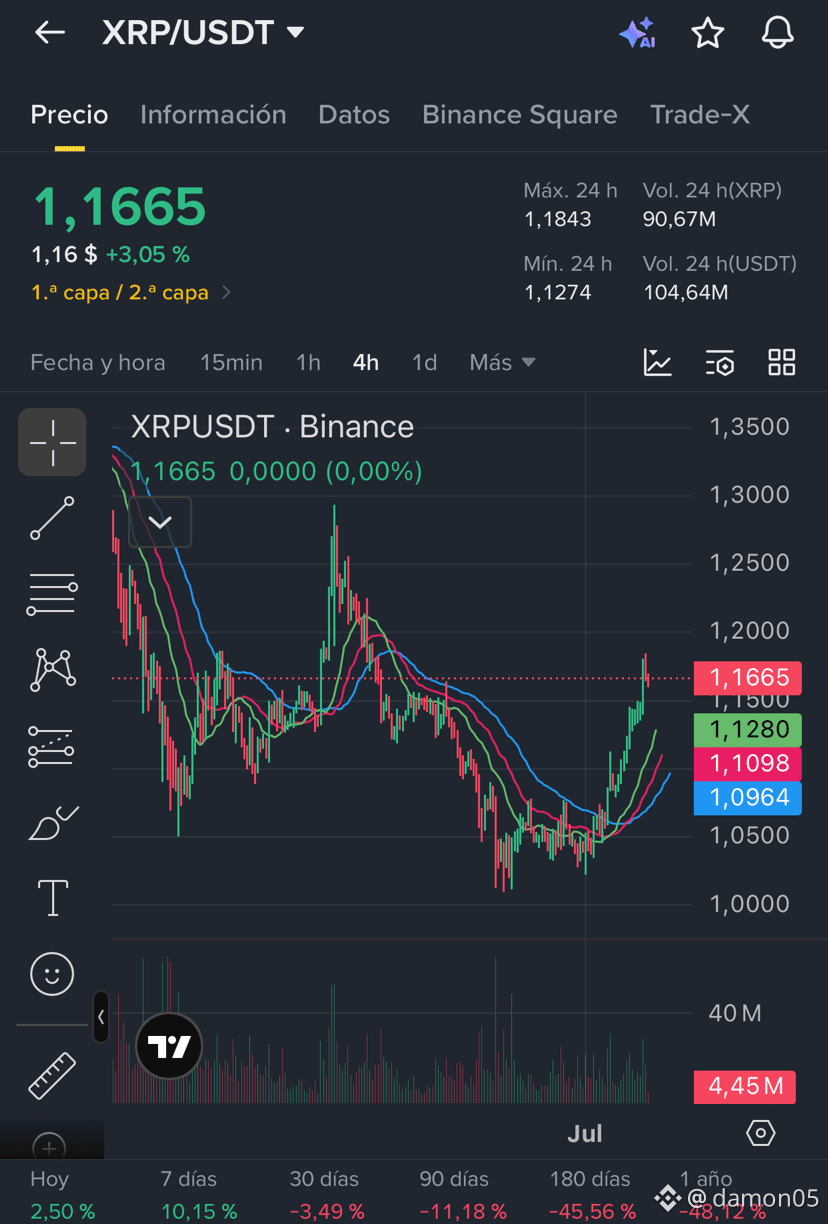Select the Fibonacci retracement lines tool
The height and width of the screenshot is (1224, 828).
click(52, 594)
